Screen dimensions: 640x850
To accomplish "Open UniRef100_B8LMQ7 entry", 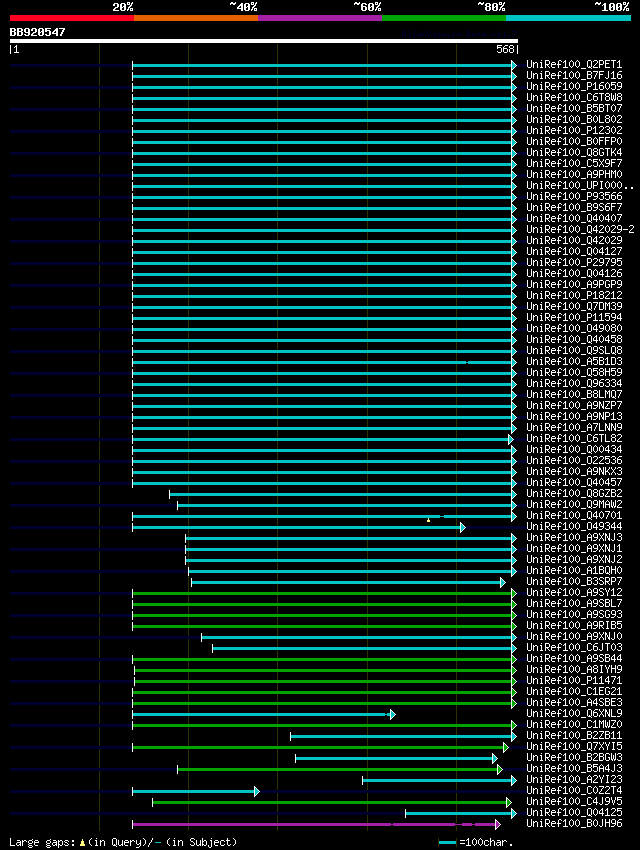I will click(x=574, y=394).
